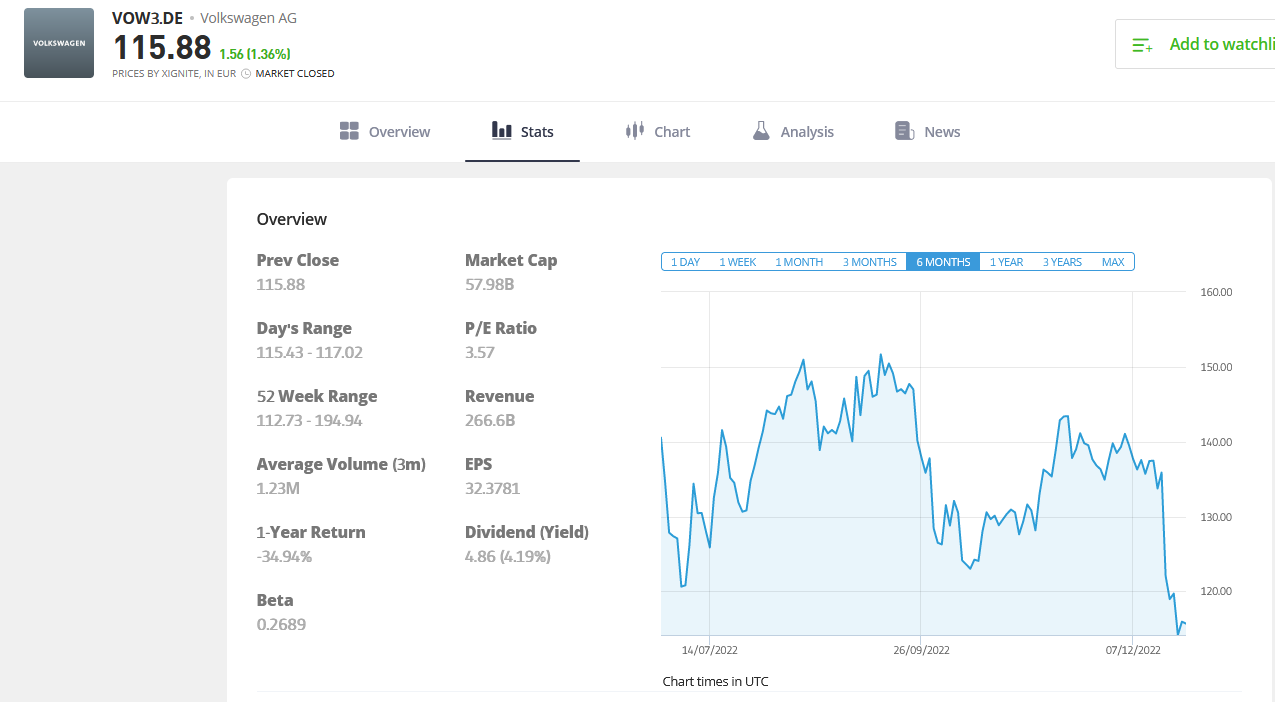Screen dimensions: 1275x702
Task: Click the current price 115.88 in header
Action: pos(162,47)
